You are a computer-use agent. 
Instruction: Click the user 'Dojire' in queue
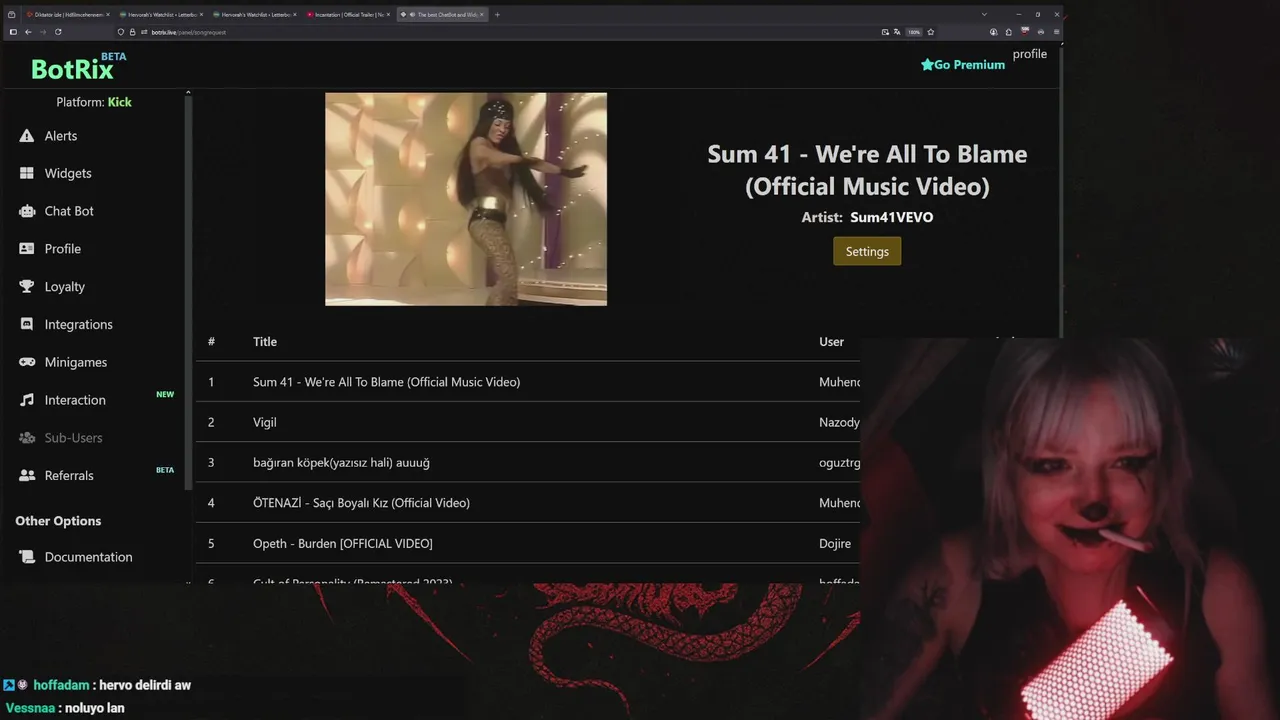tap(835, 544)
